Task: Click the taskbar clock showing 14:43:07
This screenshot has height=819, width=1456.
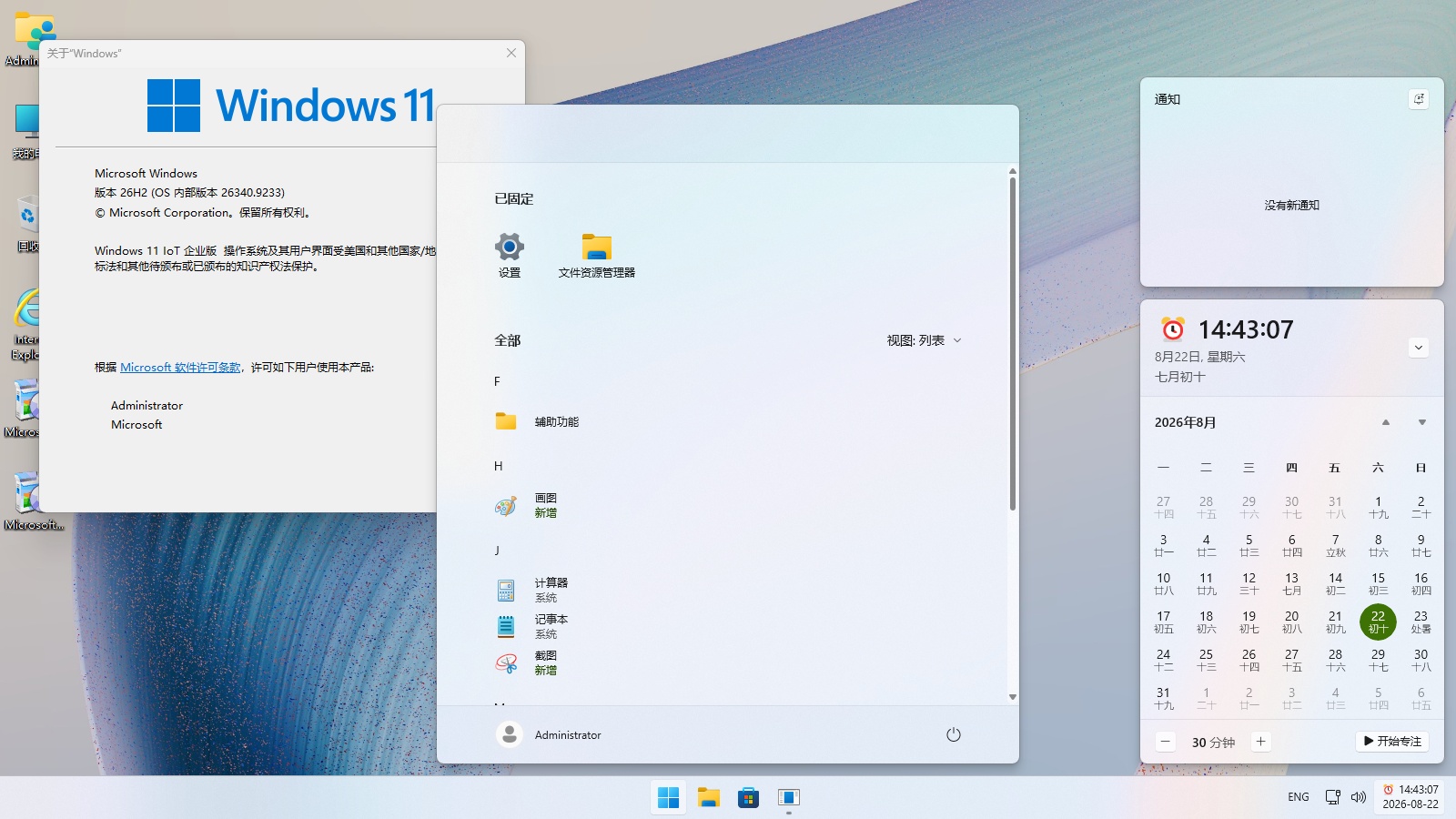Action: (x=1410, y=796)
